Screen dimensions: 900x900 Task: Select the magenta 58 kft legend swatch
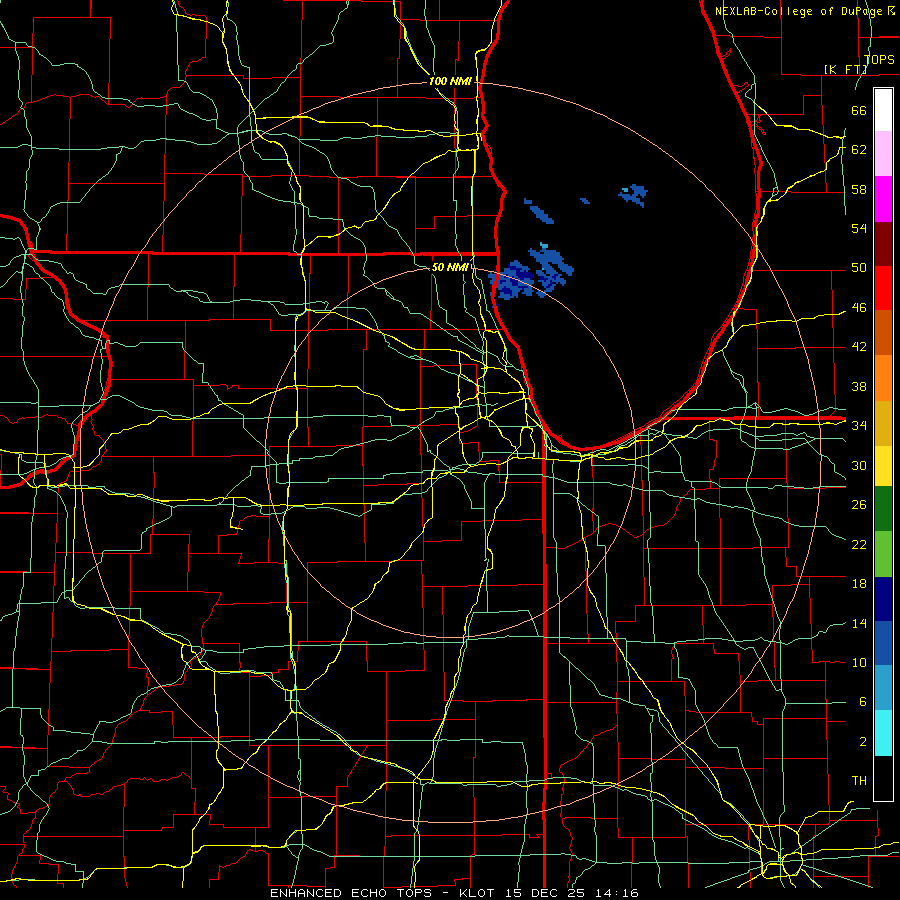(x=883, y=199)
